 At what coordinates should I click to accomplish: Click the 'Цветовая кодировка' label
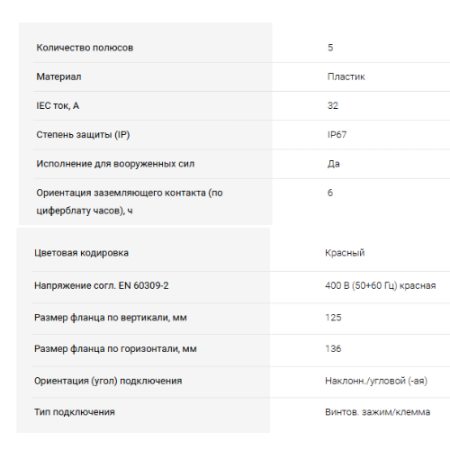(81, 253)
